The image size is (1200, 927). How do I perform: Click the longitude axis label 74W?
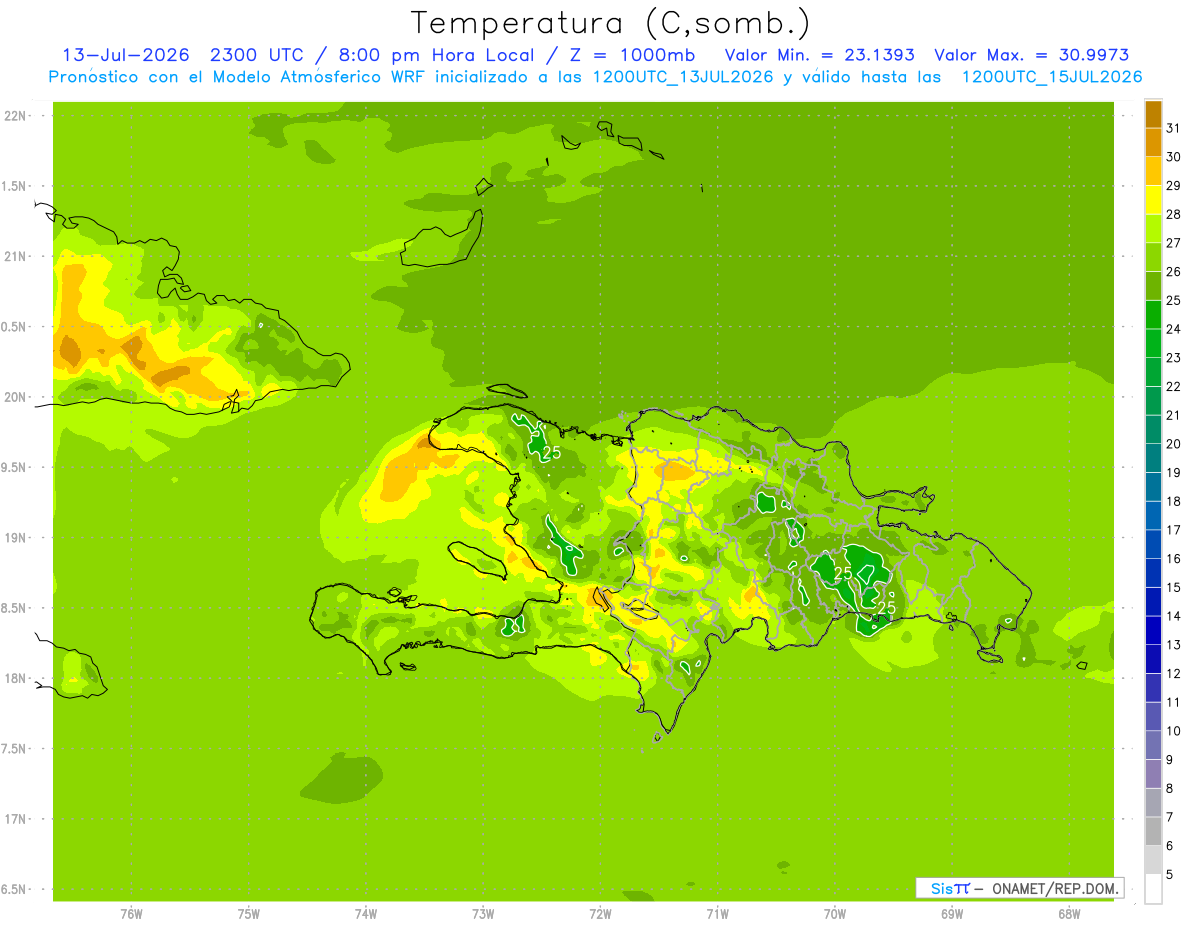point(366,914)
